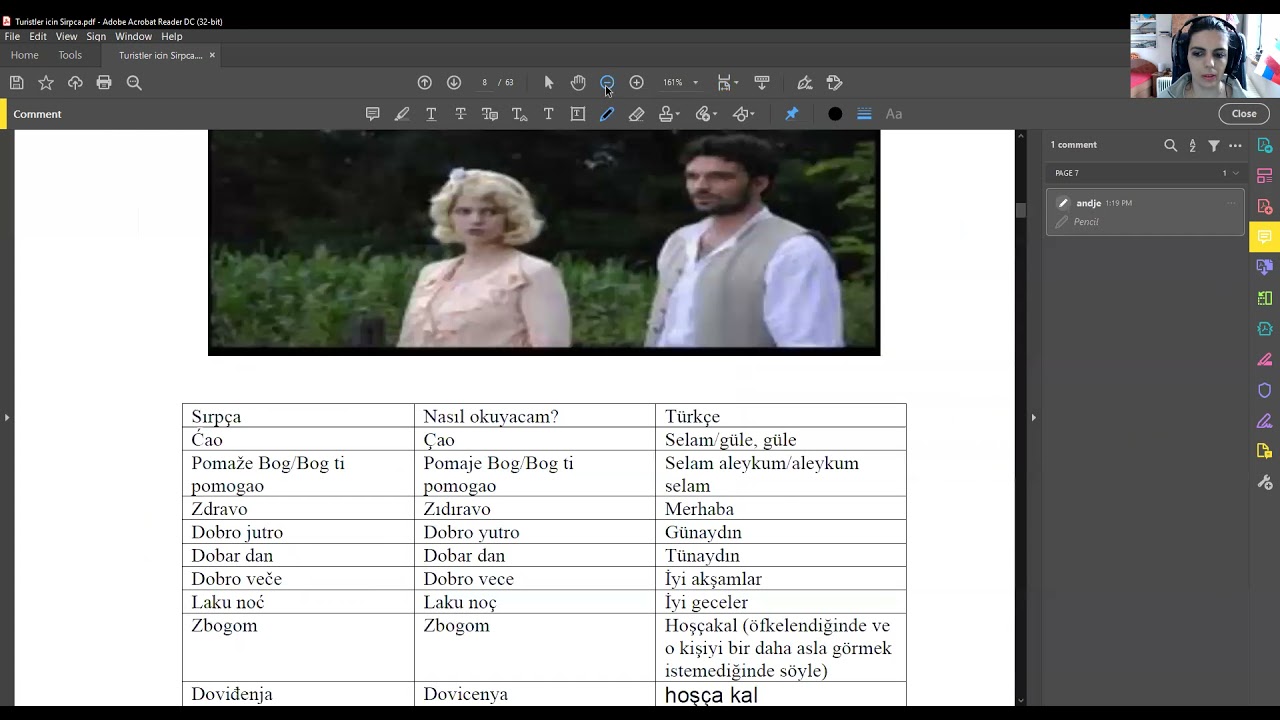Open the fit page options dropdown
The height and width of the screenshot is (720, 1280).
[728, 83]
